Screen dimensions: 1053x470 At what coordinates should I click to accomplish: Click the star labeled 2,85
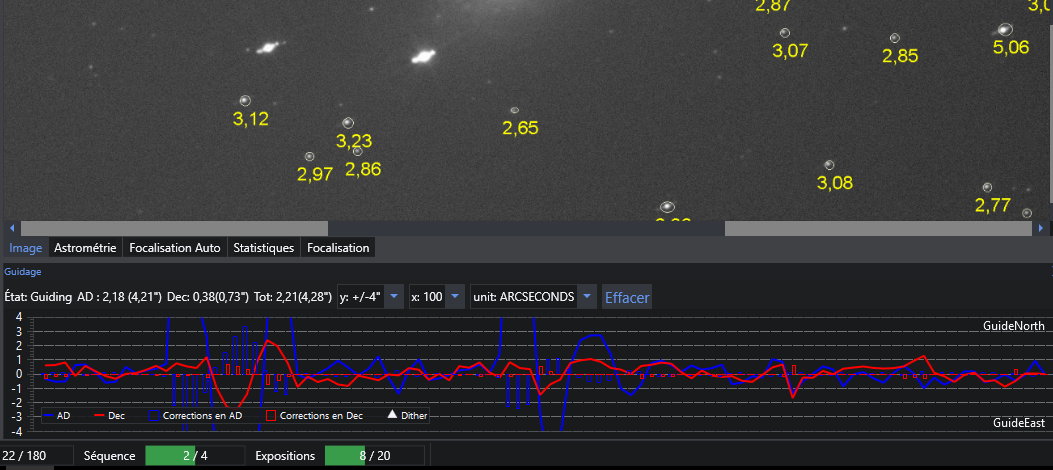(895, 38)
